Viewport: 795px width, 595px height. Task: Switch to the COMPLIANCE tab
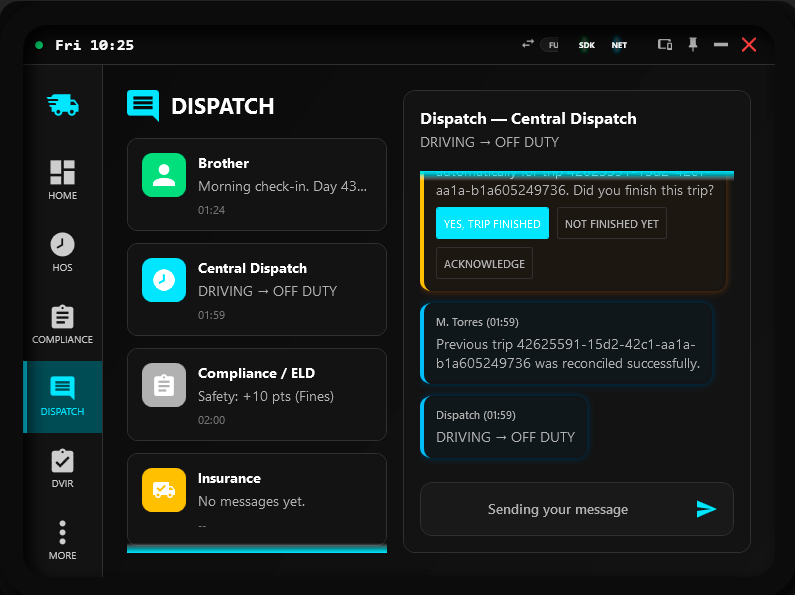click(62, 324)
